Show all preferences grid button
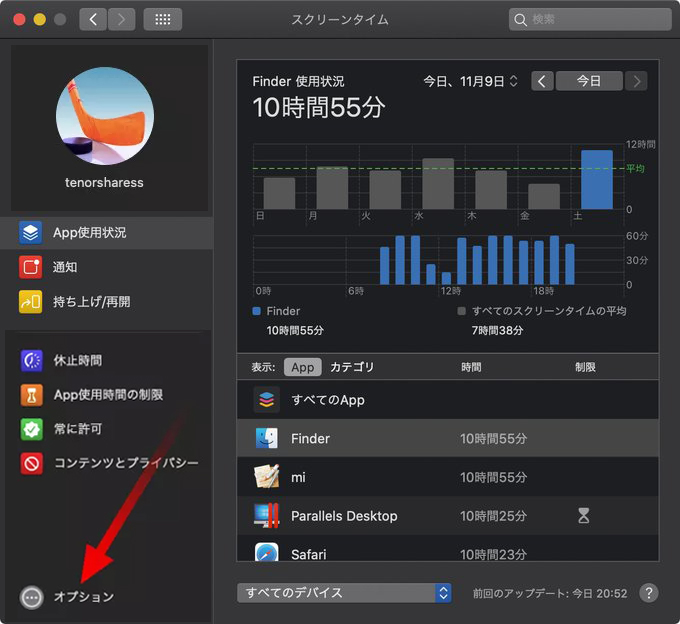Viewport: 680px width, 624px height. 163,19
